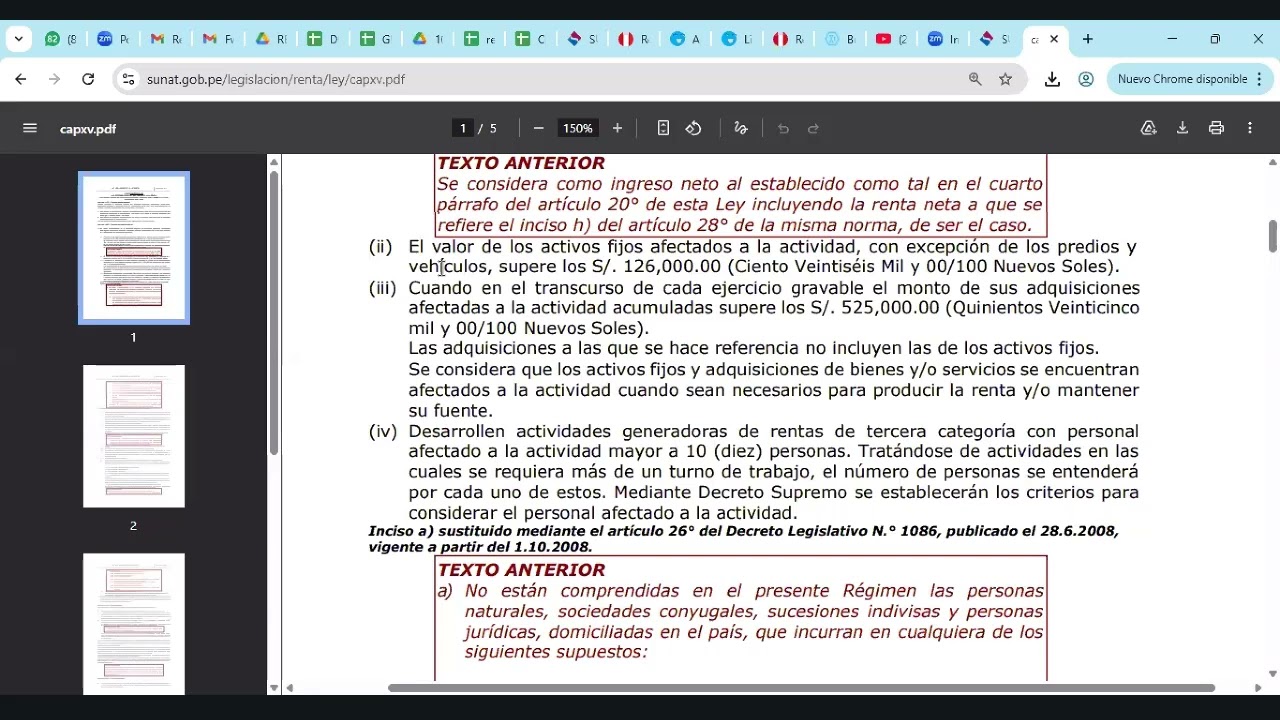
Task: Switch to the Google Sheets tab labeled re
Action: point(478,39)
